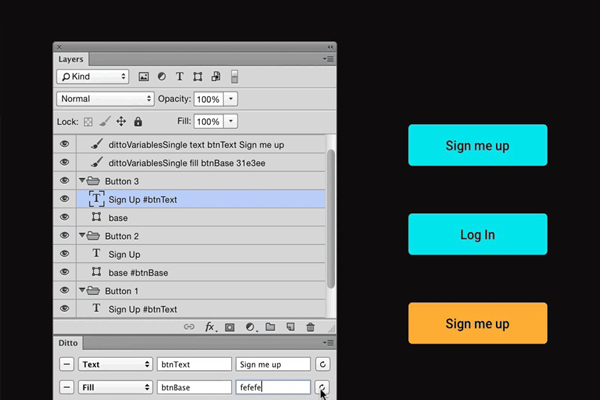Open the Opacity slider dropdown arrow
Viewport: 600px width, 400px height.
coord(231,99)
